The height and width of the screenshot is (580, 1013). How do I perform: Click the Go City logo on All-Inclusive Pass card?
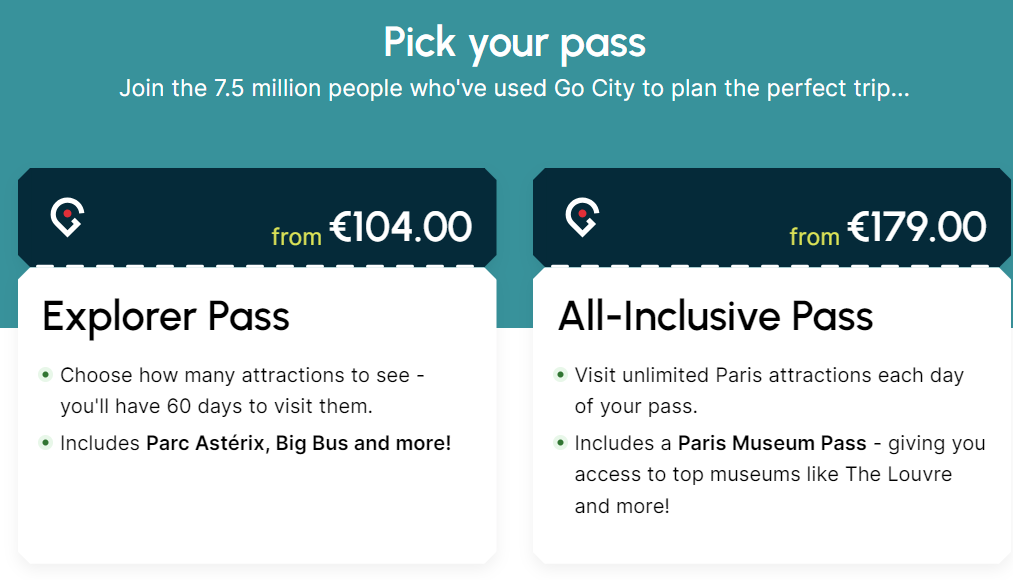pos(582,217)
